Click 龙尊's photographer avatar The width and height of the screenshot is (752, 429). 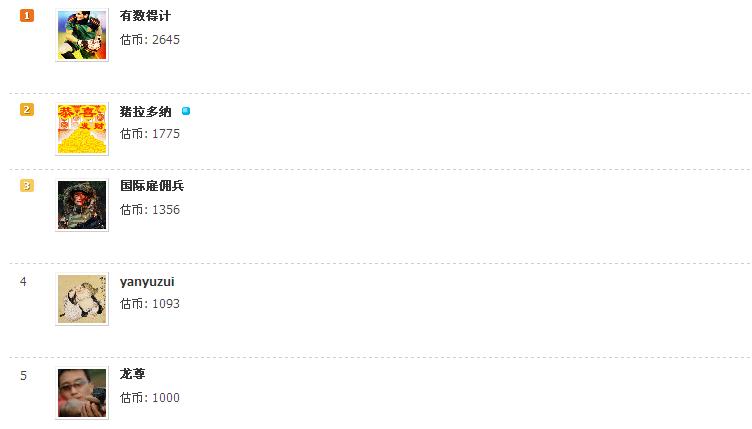click(82, 393)
